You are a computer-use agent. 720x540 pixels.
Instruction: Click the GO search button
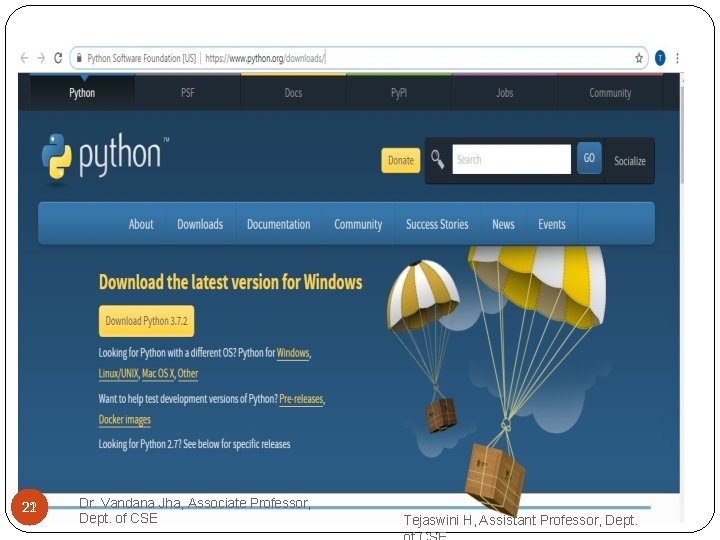tap(589, 158)
